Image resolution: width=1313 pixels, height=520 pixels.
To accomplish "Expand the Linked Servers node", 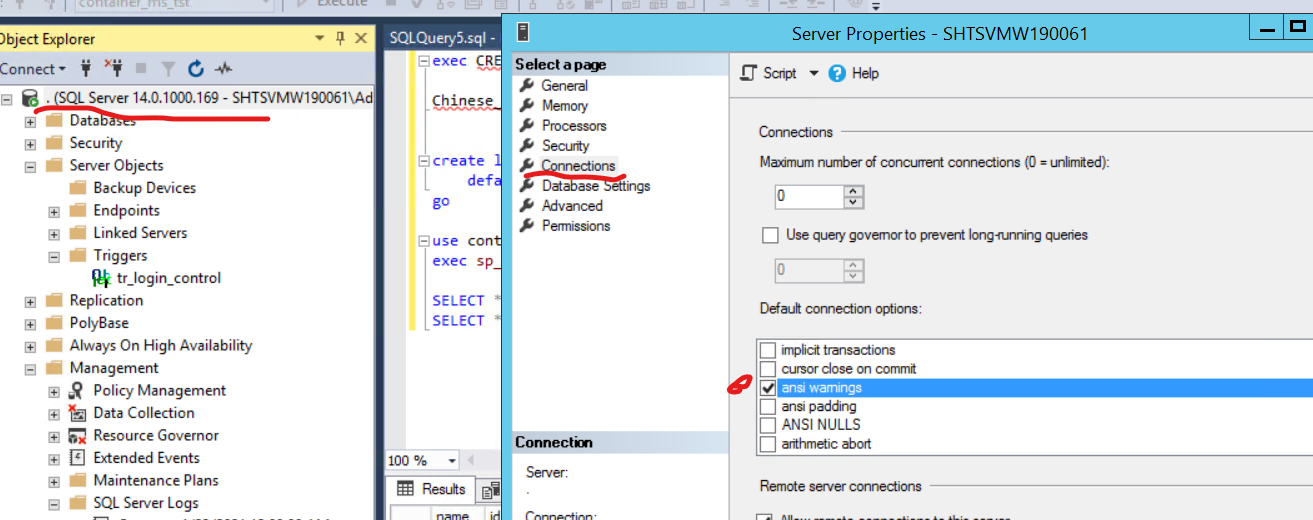I will 54,233.
